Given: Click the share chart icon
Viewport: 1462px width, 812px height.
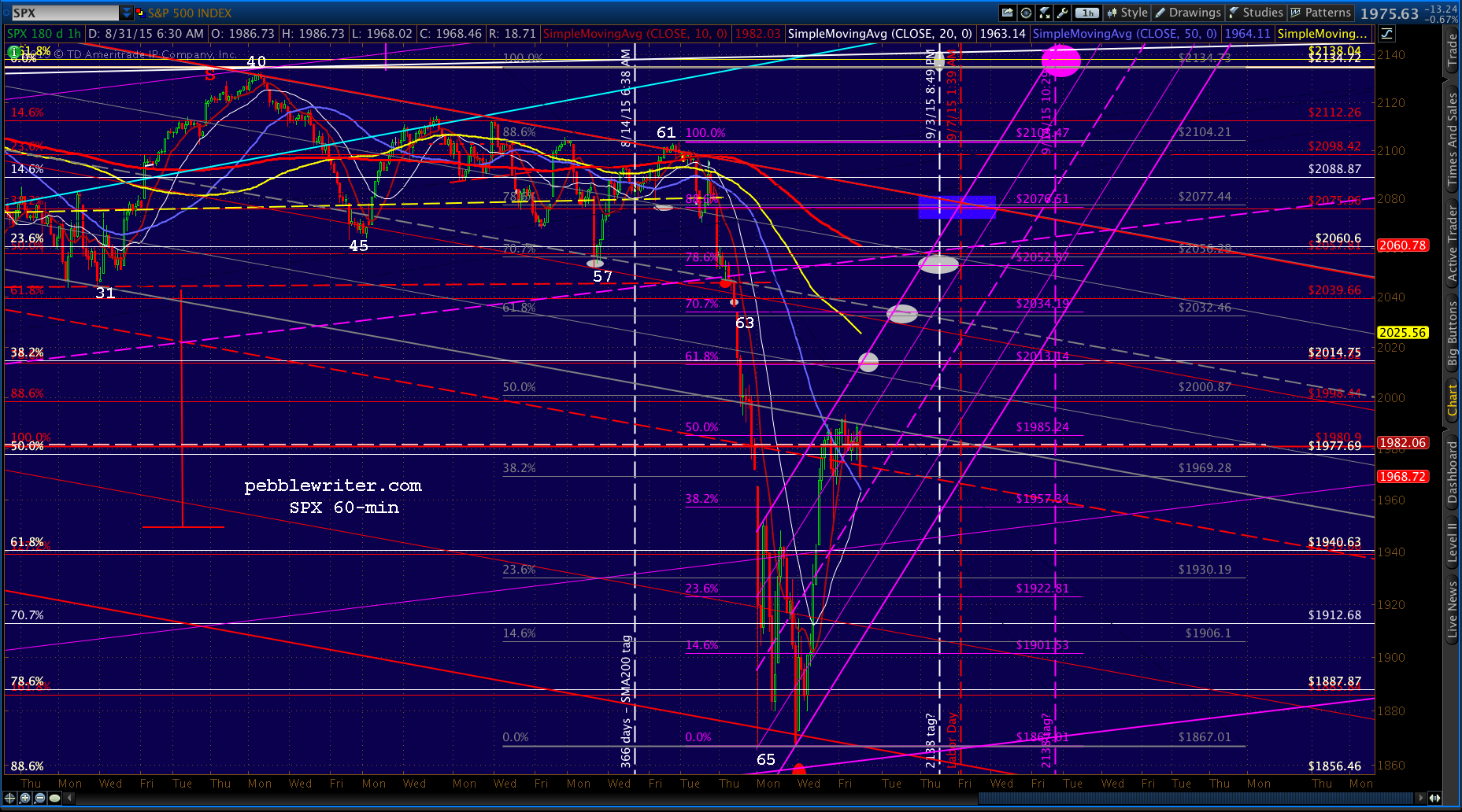Looking at the screenshot, I should (x=1008, y=13).
